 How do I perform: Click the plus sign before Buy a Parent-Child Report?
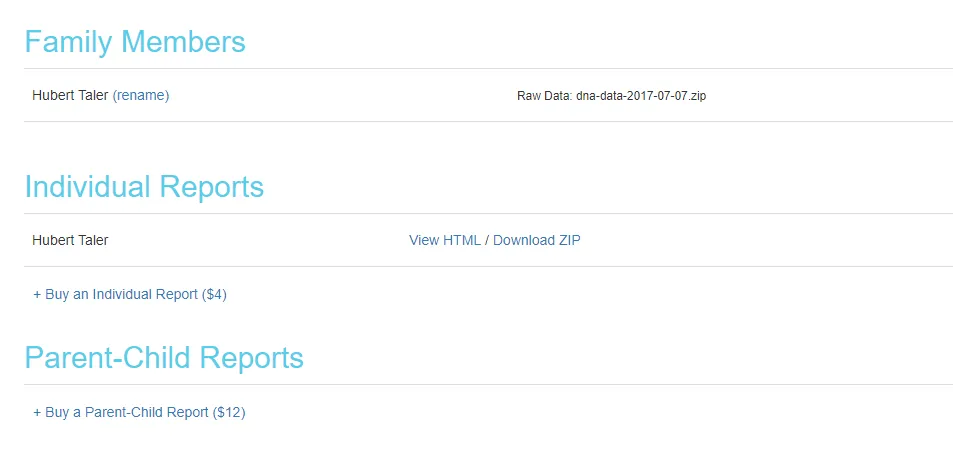pyautogui.click(x=37, y=413)
